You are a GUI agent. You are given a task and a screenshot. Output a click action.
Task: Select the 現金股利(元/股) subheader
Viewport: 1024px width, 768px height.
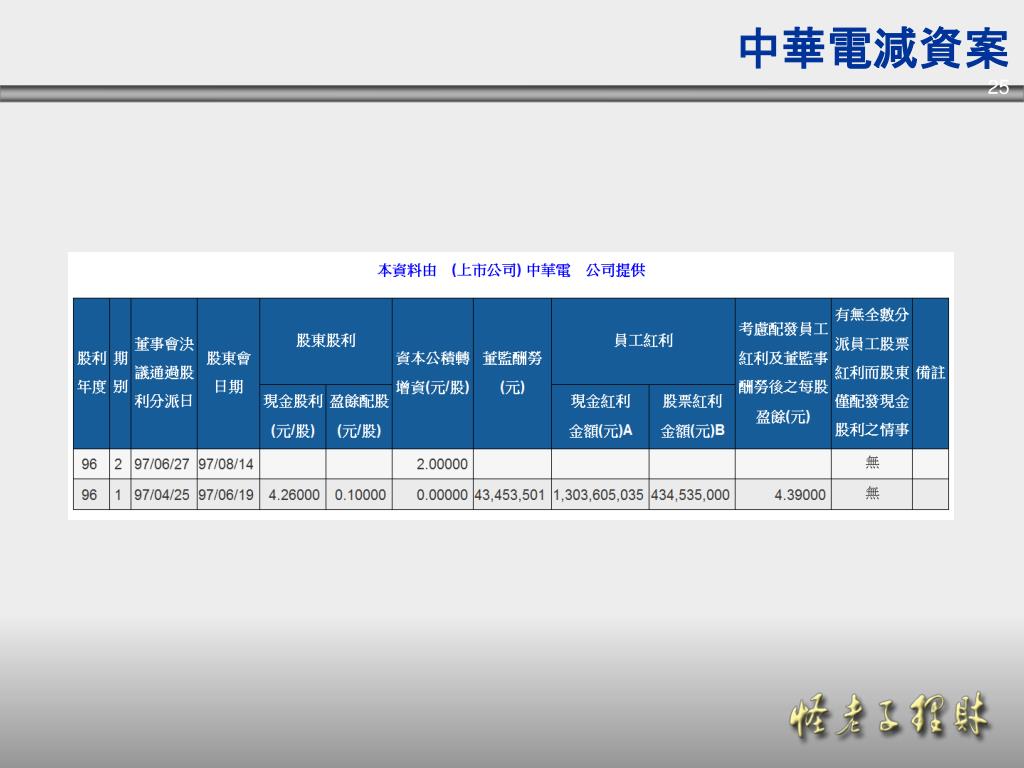click(x=293, y=416)
